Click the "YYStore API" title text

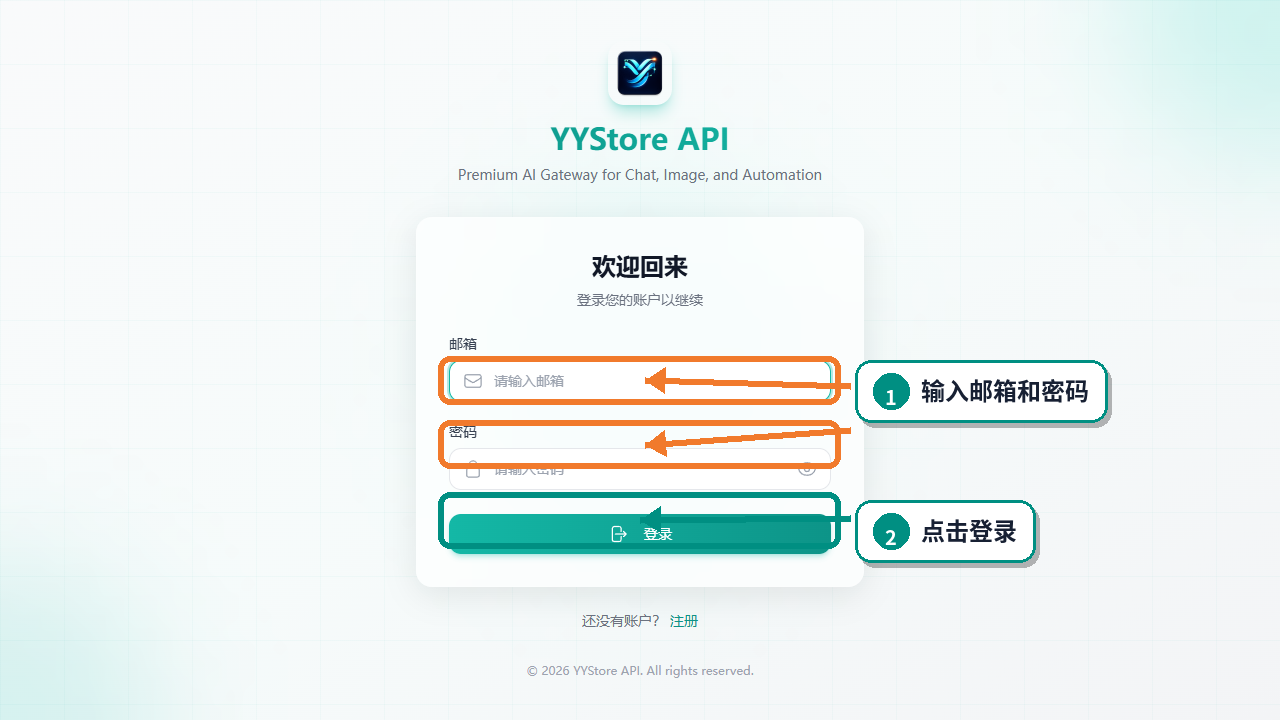click(640, 138)
